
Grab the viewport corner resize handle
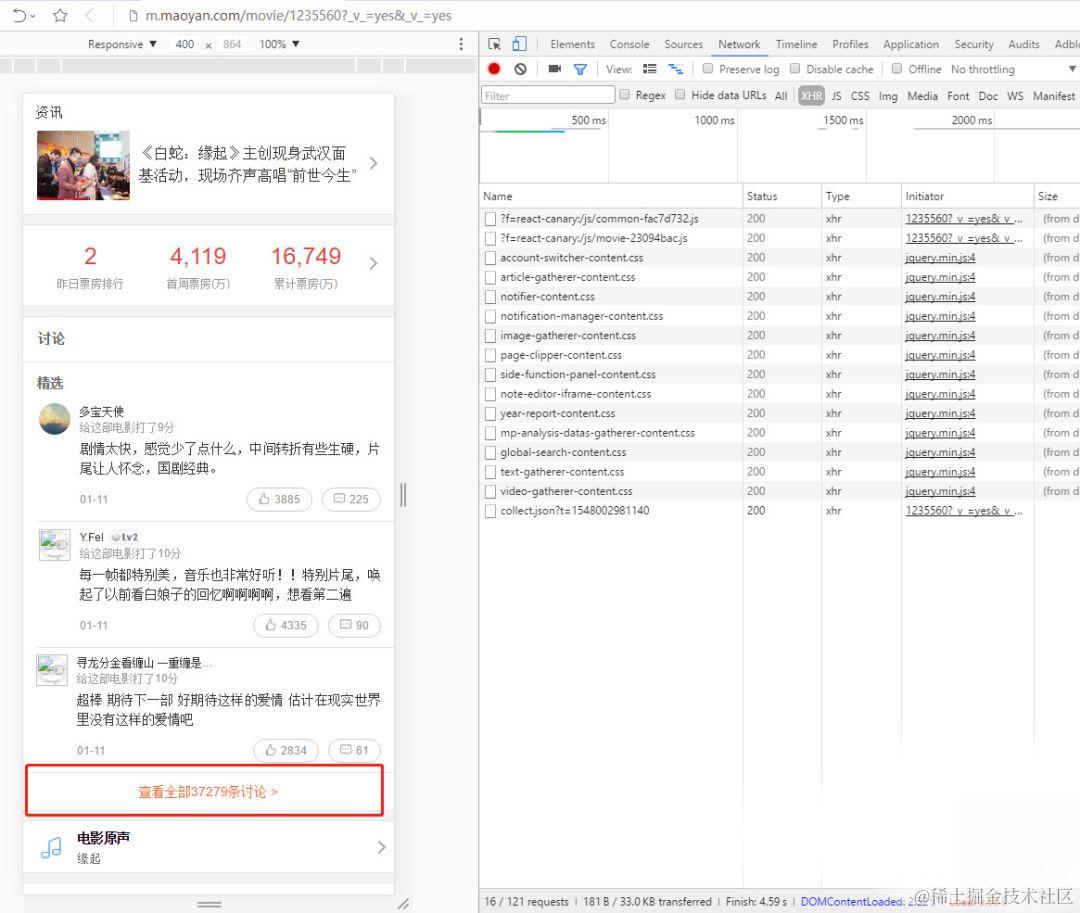click(x=404, y=903)
